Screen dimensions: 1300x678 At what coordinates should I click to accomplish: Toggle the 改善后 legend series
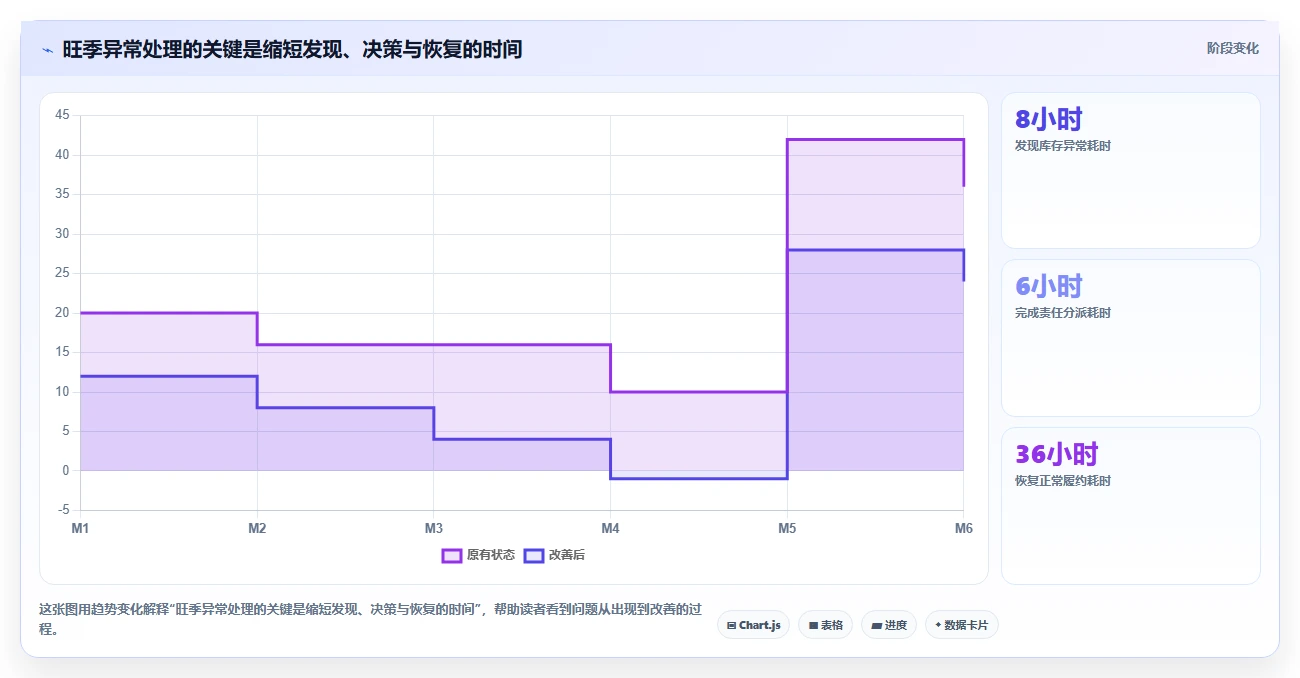click(x=554, y=555)
